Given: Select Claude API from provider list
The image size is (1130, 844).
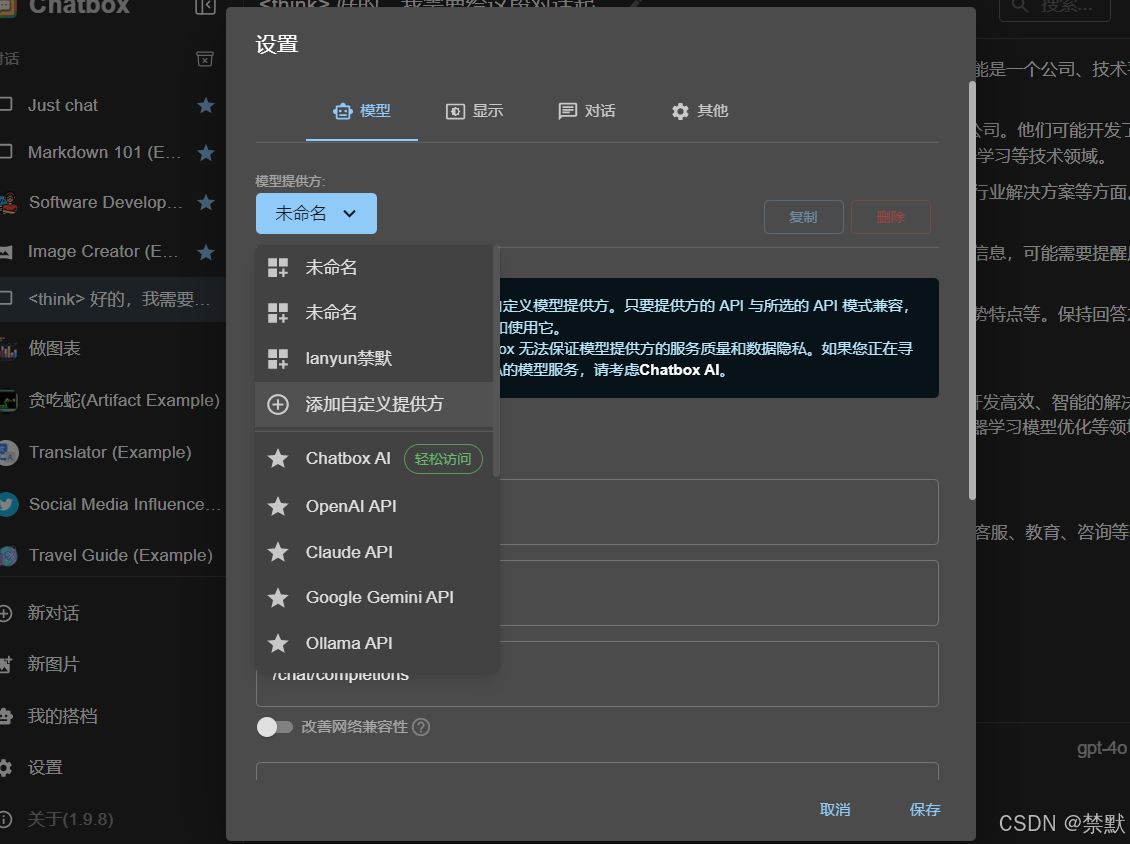Looking at the screenshot, I should click(x=374, y=552).
